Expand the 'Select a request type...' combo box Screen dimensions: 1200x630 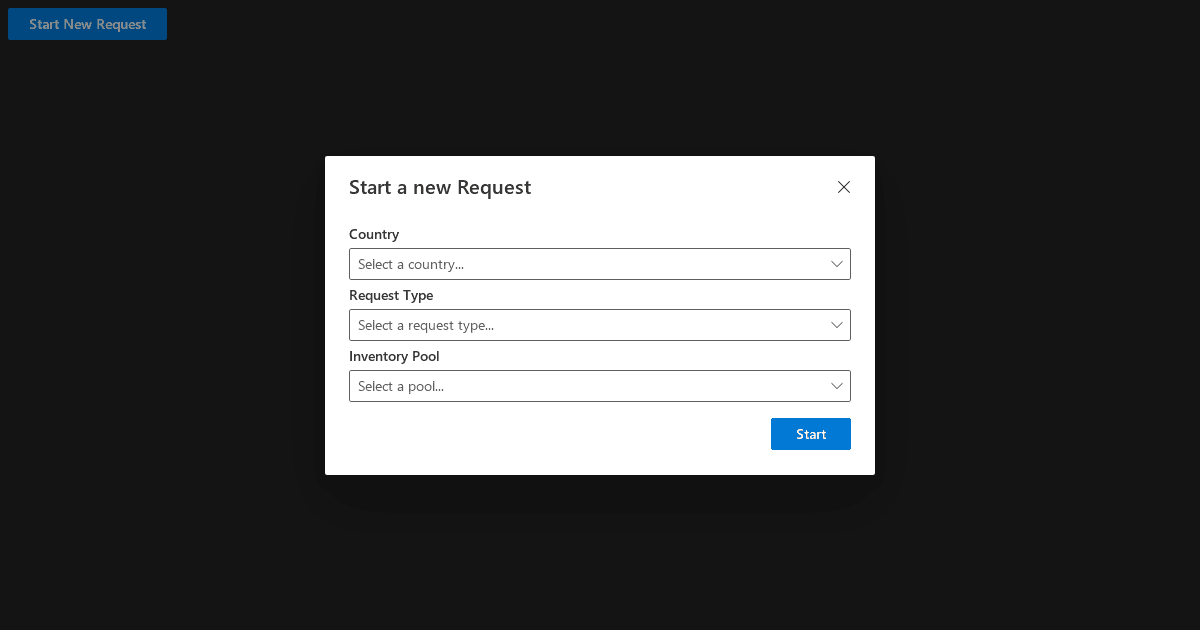click(600, 325)
